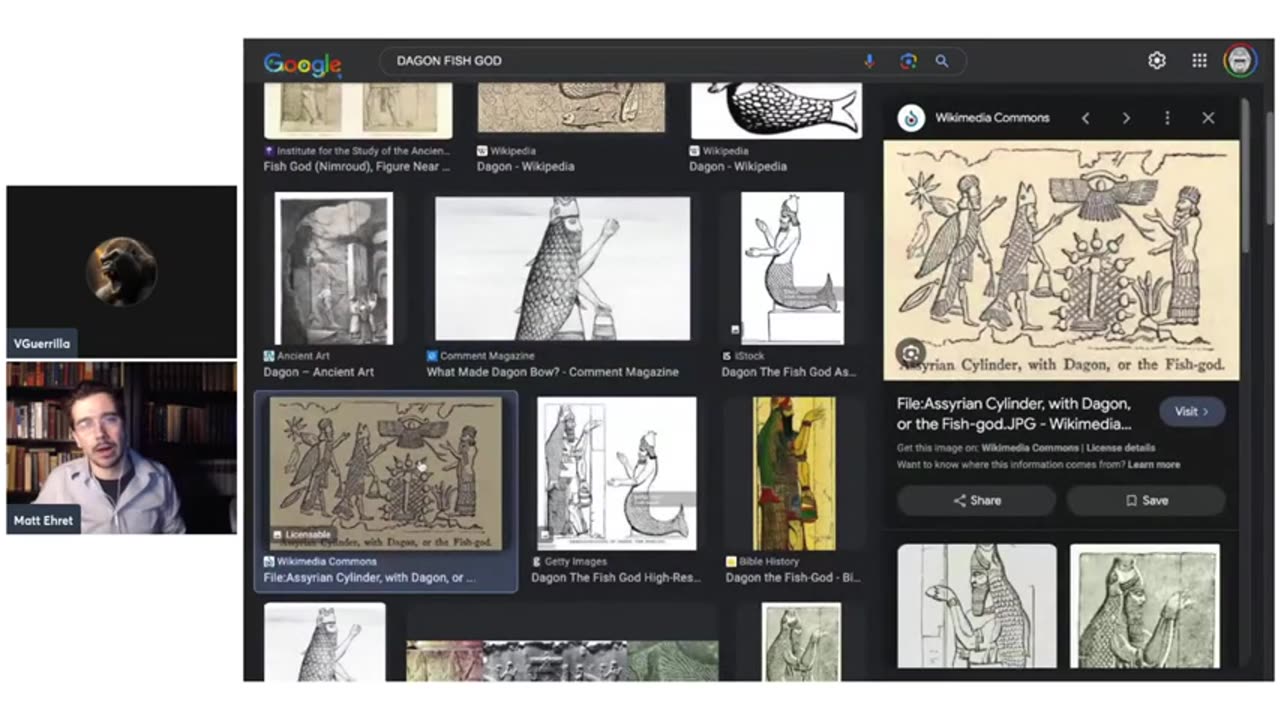Share the Assyrian Cylinder image
The width and height of the screenshot is (1280, 720).
click(x=977, y=500)
